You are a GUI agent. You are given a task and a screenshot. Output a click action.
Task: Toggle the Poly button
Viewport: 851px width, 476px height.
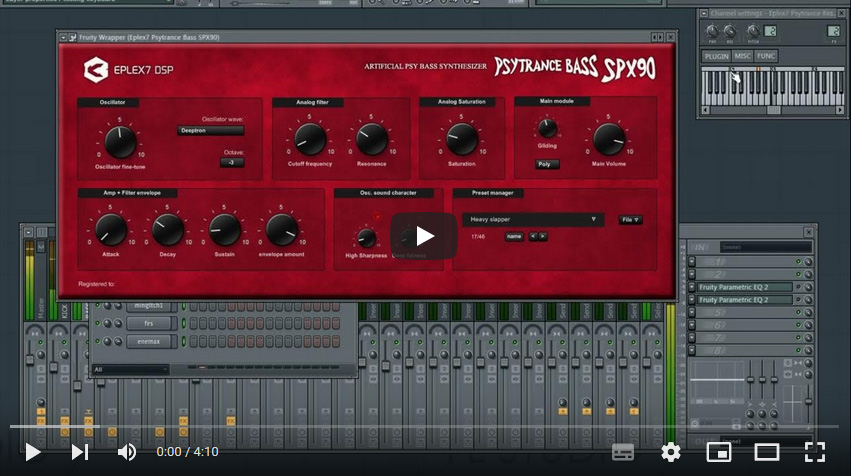(547, 164)
